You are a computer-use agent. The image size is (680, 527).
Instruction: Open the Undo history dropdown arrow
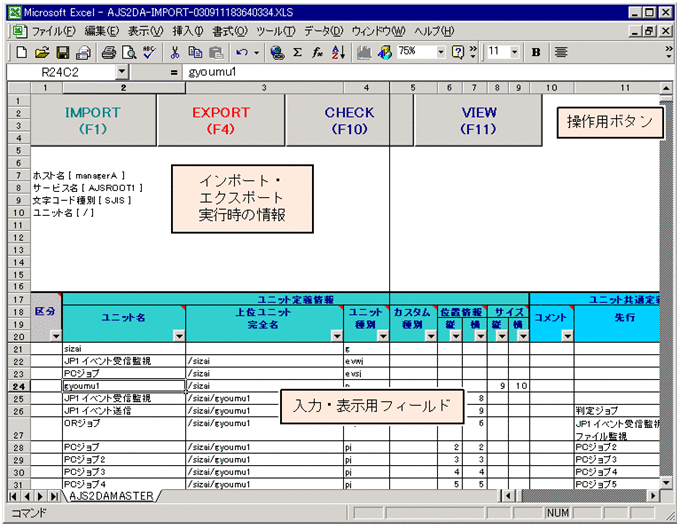coord(256,52)
